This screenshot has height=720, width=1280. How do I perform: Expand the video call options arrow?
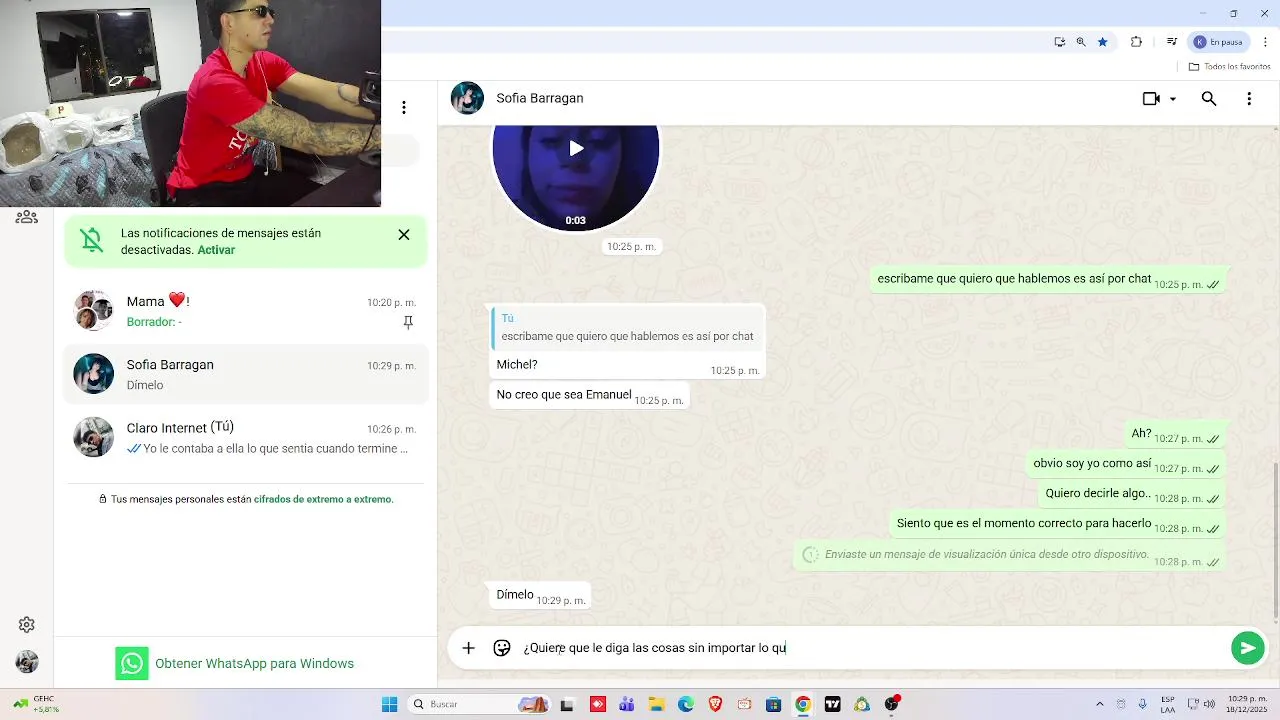tap(1173, 99)
